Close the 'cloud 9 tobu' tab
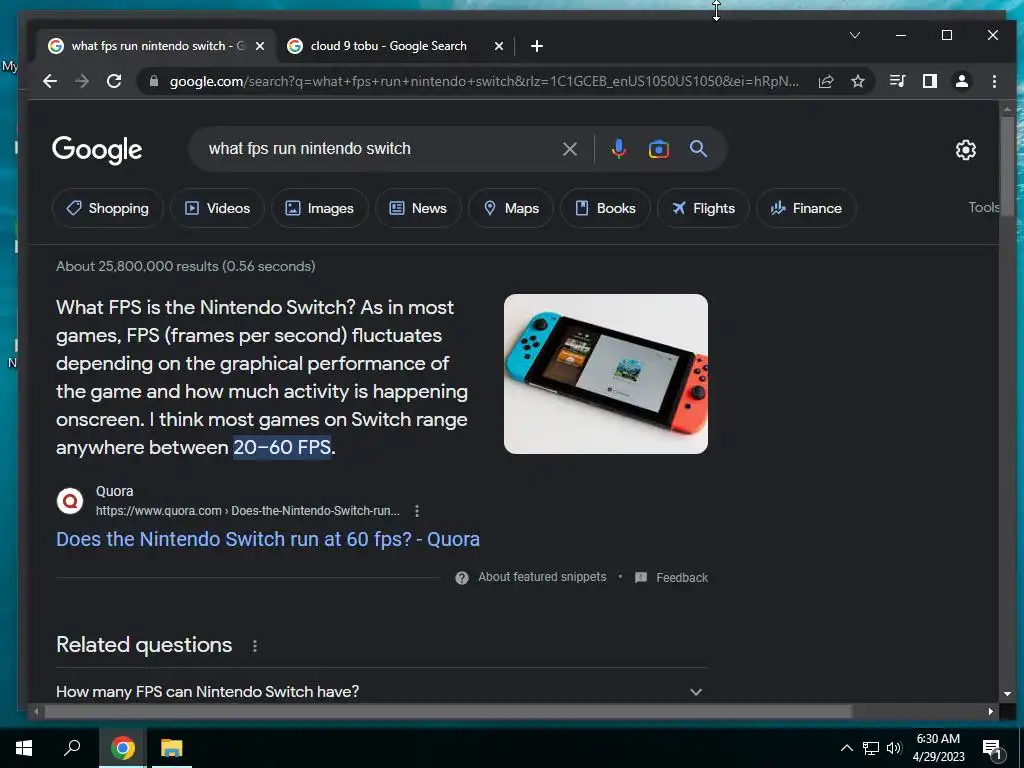Viewport: 1024px width, 768px height. tap(499, 46)
